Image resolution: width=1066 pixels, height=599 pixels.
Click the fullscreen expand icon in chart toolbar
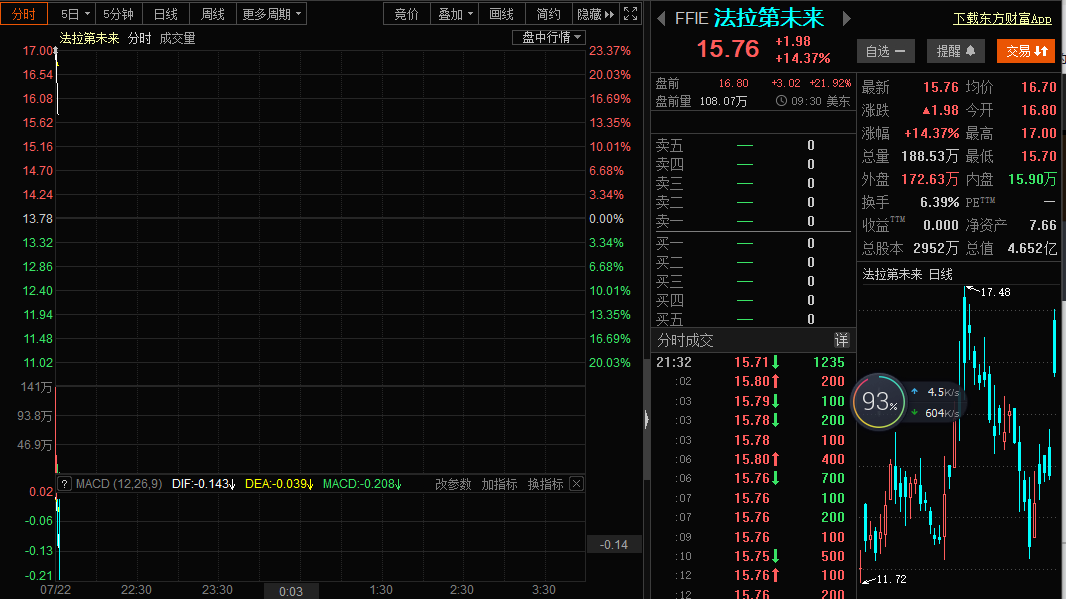(630, 14)
